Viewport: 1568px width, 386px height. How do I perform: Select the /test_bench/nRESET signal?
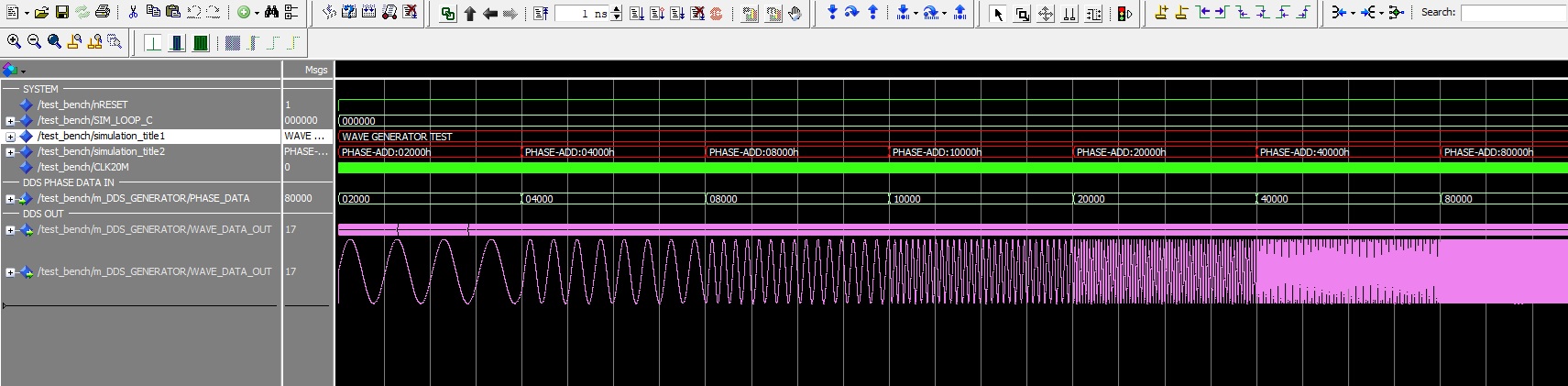(82, 105)
